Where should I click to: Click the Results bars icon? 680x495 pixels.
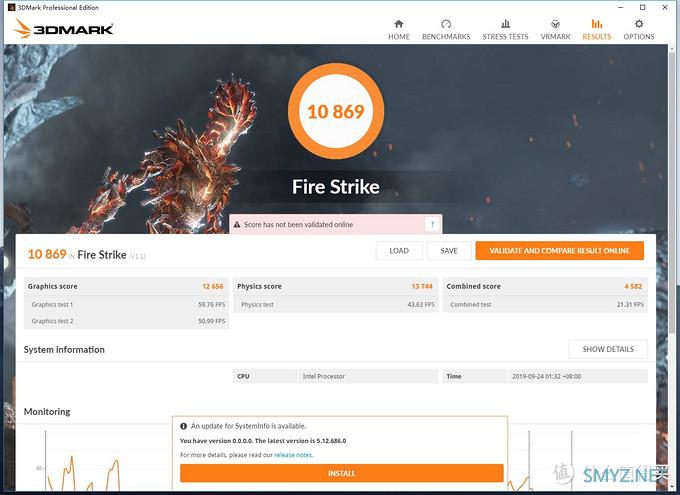597,23
